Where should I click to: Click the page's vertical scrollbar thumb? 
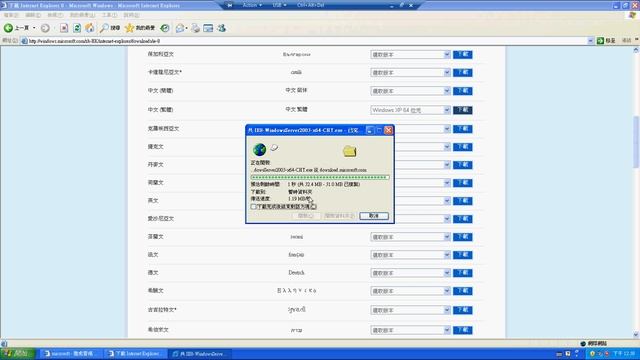coord(636,142)
